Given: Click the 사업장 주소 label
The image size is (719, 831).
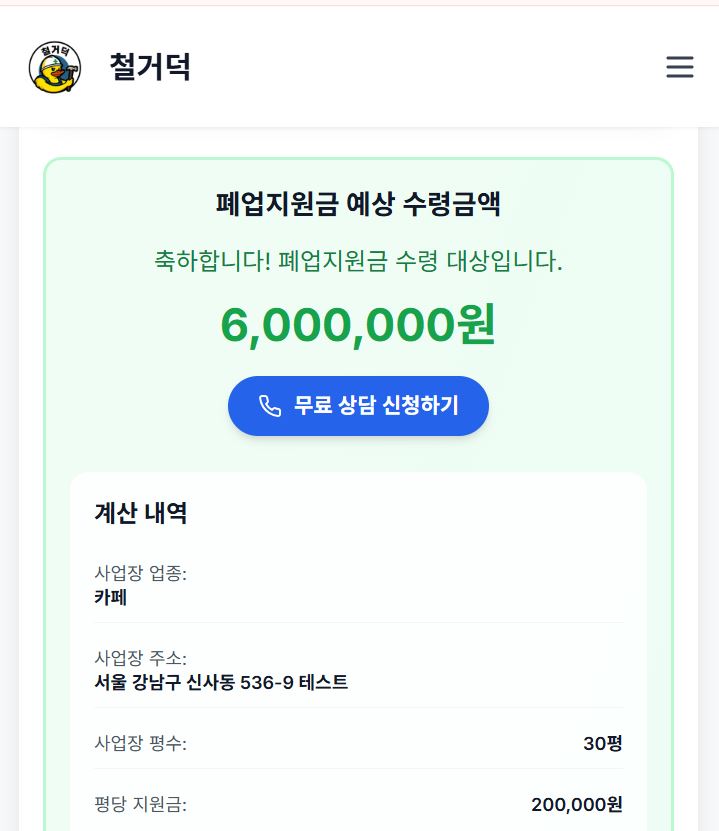Looking at the screenshot, I should [x=141, y=658].
